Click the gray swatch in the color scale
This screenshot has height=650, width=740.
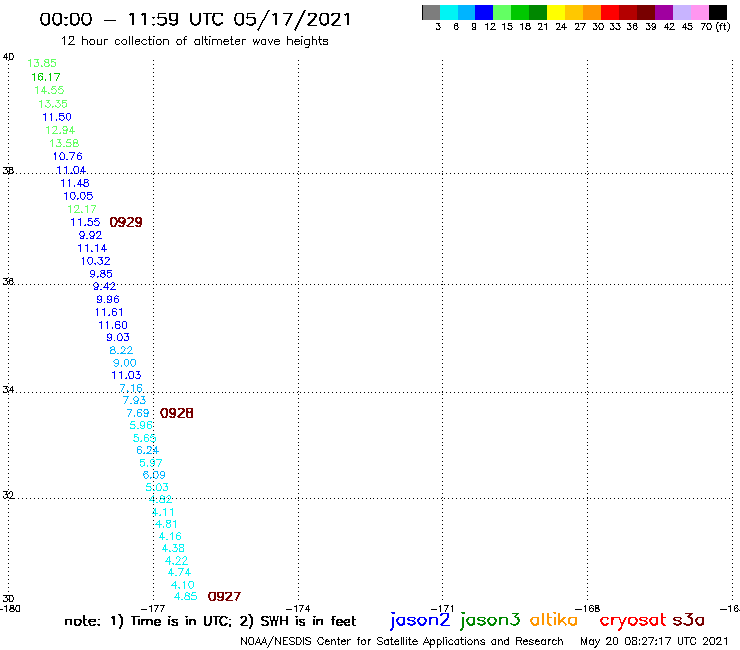431,12
